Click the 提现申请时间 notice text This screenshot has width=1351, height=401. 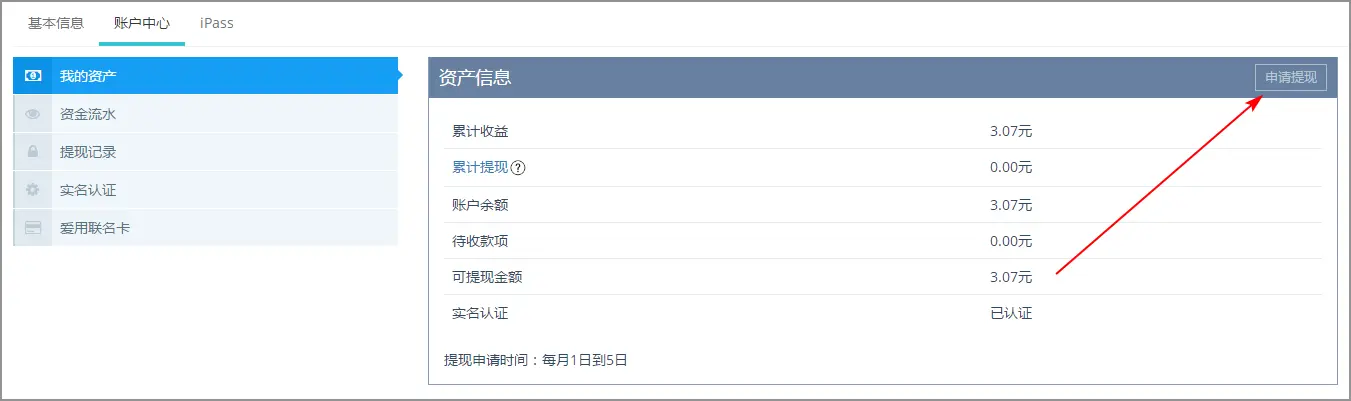point(536,360)
